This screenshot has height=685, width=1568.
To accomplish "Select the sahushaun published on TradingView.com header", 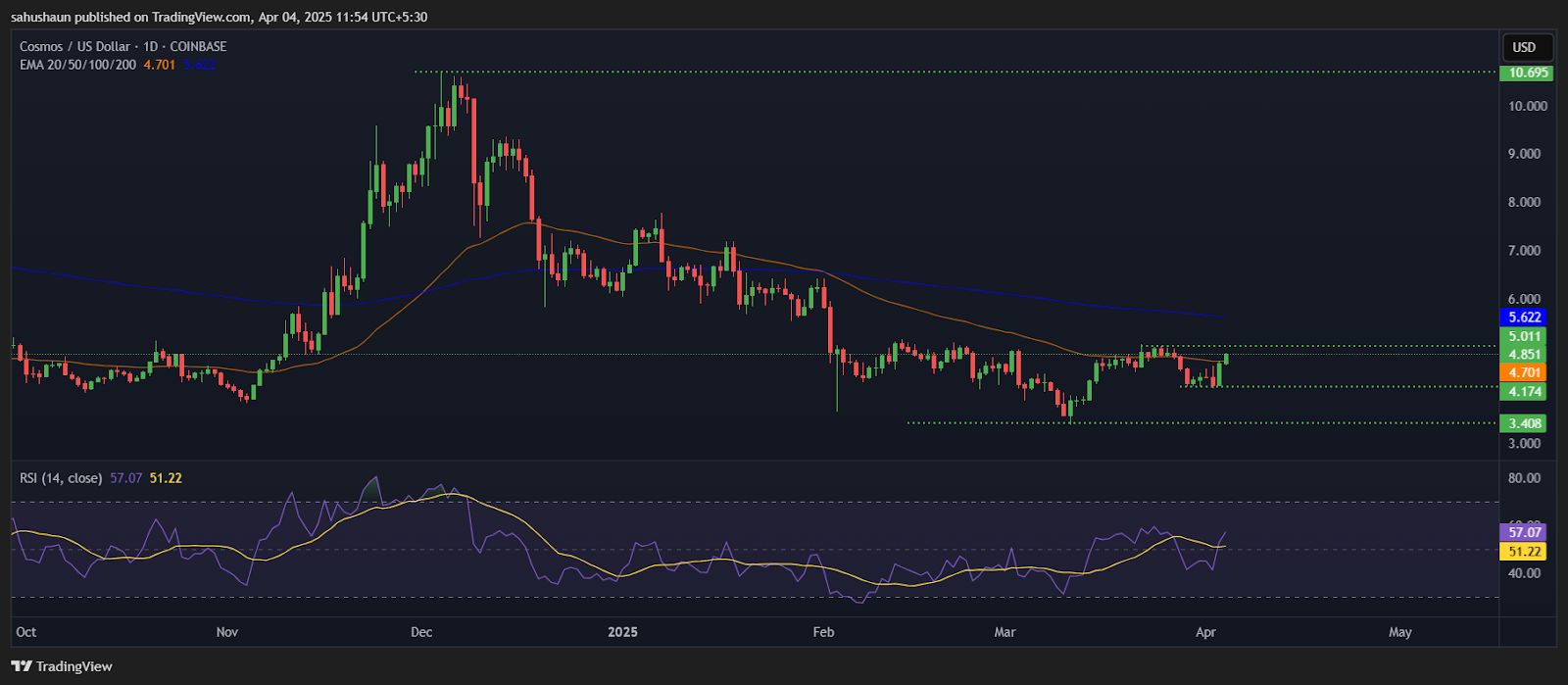I will pos(220,17).
